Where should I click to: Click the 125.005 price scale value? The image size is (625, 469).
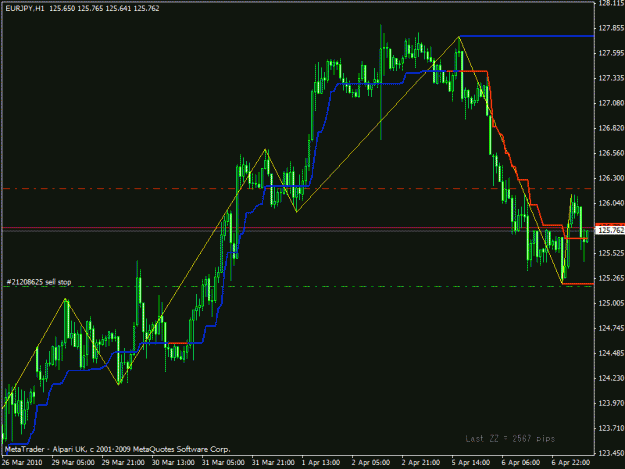click(611, 303)
